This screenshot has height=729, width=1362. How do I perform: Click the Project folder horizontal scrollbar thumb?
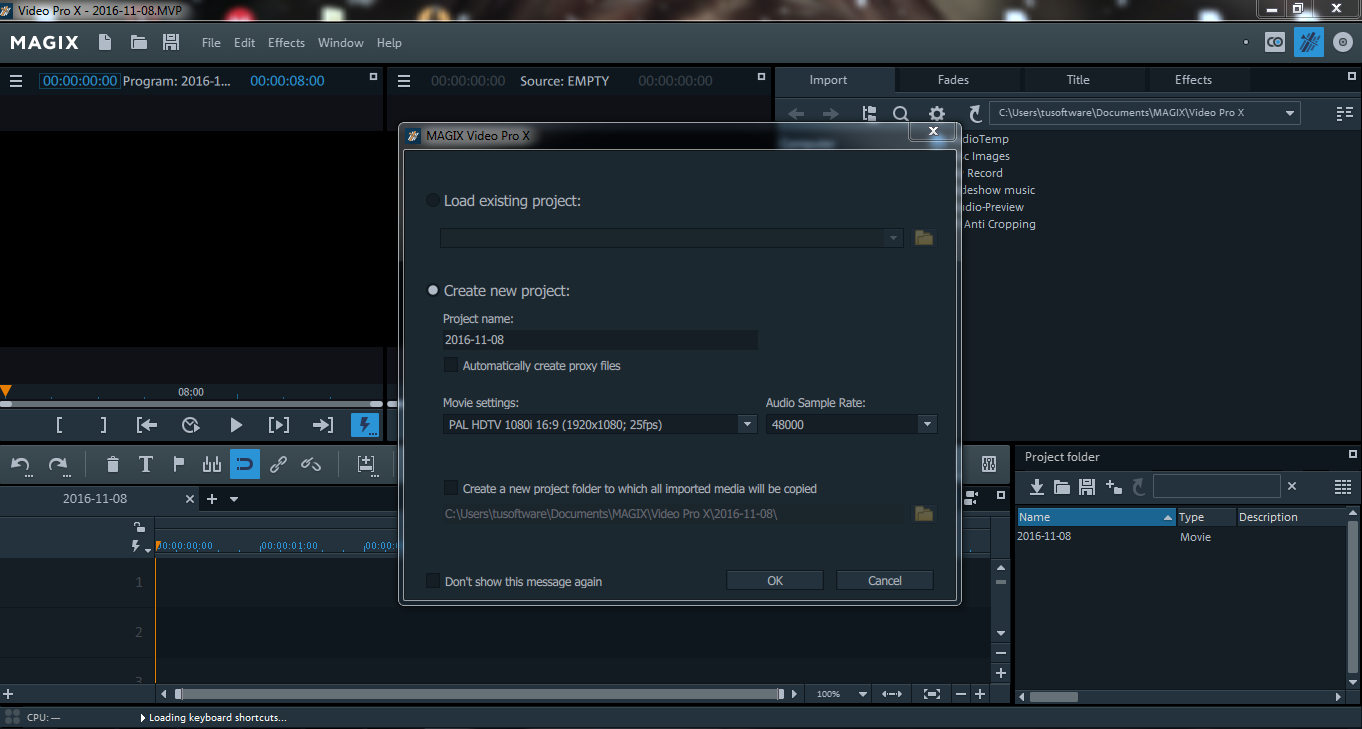(x=1054, y=697)
